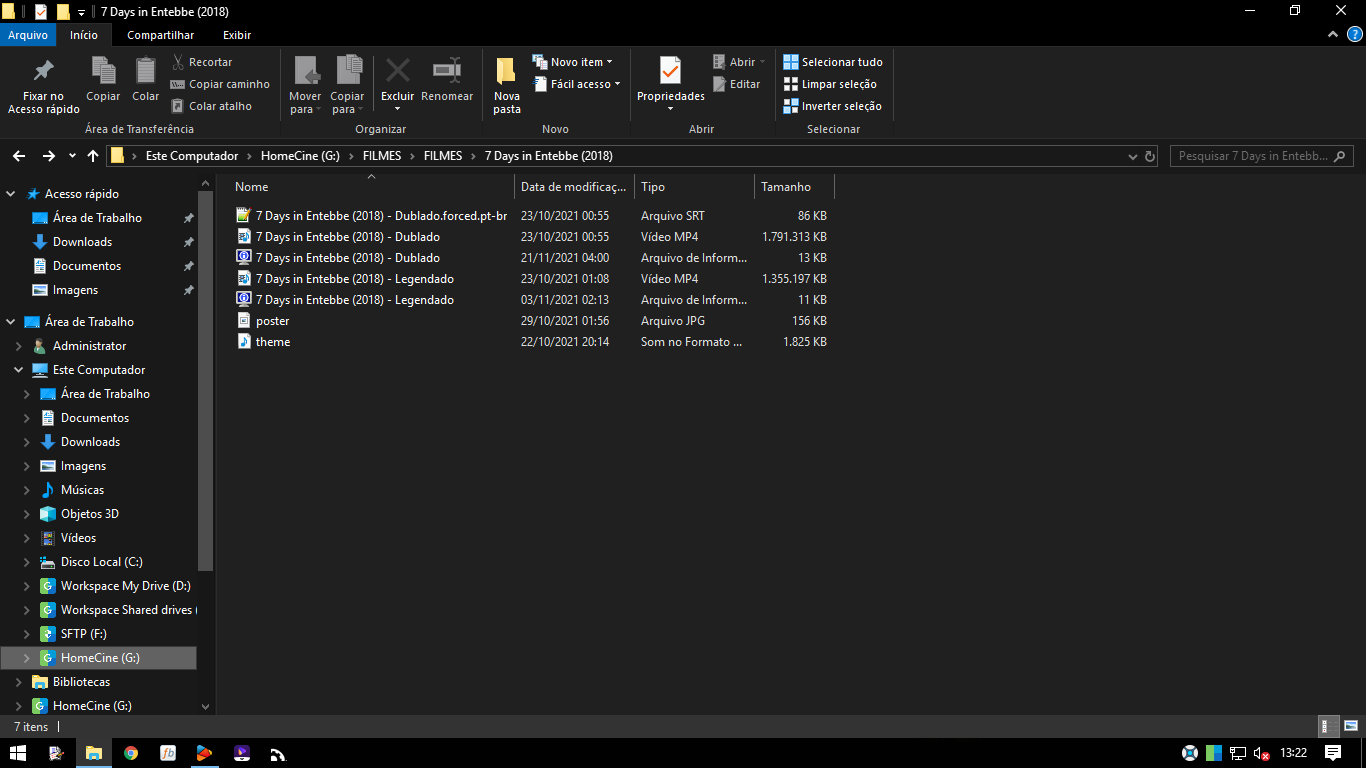Screen dimensions: 1366x768
Task: Open the Mover para command
Action: point(305,85)
